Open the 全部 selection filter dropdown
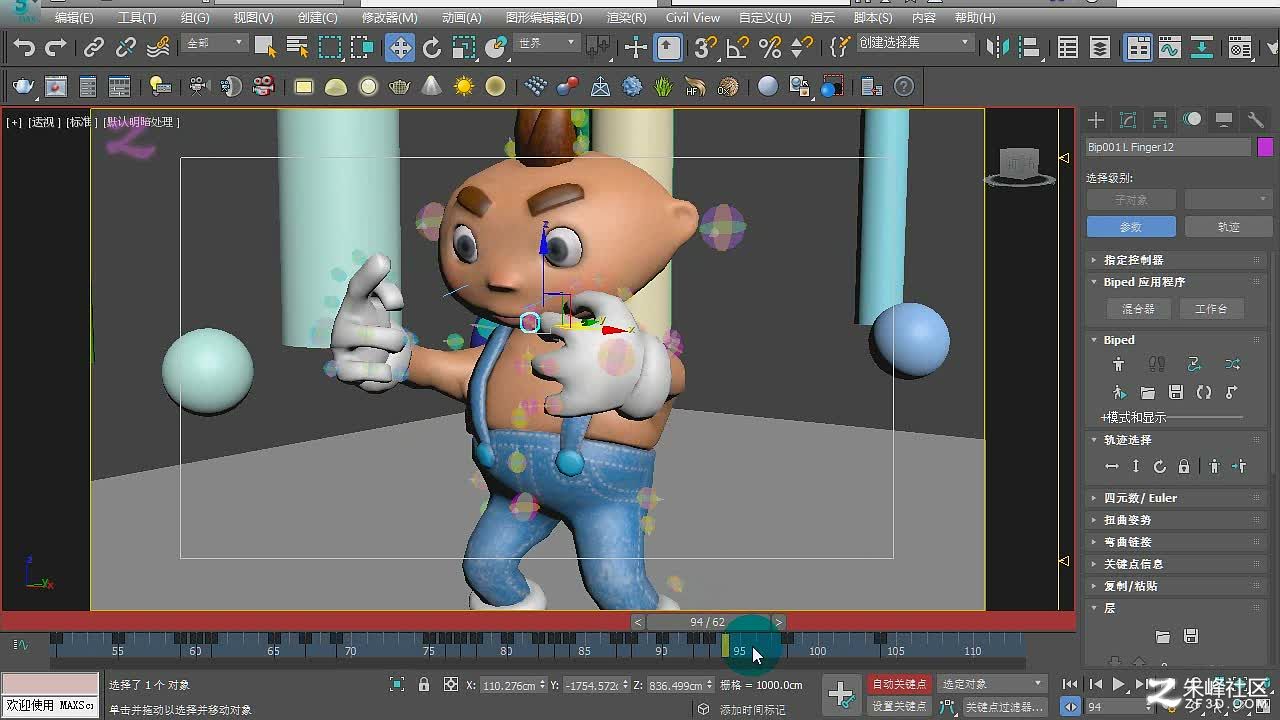Screen dimensions: 1280x720 click(x=215, y=43)
